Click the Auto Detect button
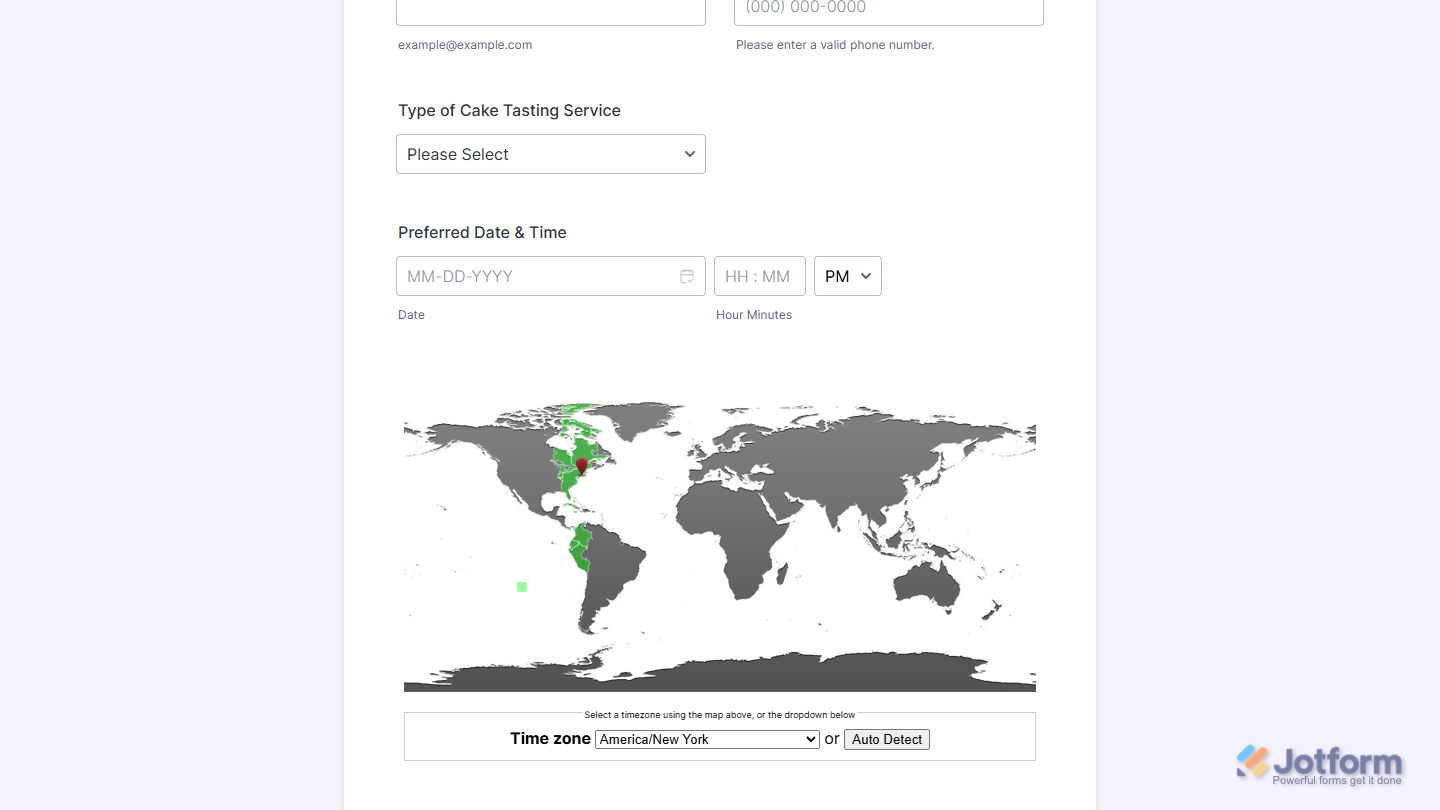1440x810 pixels. click(x=886, y=739)
